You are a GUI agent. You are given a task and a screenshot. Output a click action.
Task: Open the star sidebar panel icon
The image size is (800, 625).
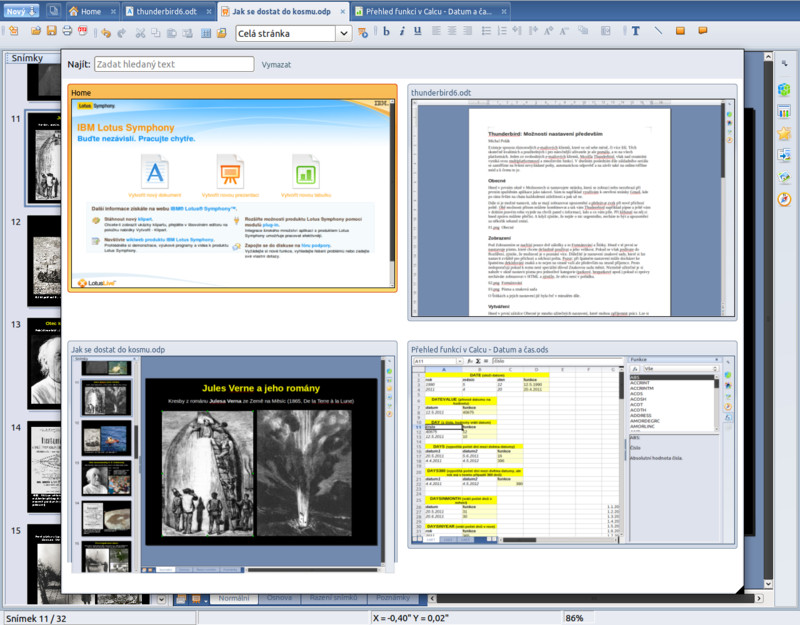[784, 133]
